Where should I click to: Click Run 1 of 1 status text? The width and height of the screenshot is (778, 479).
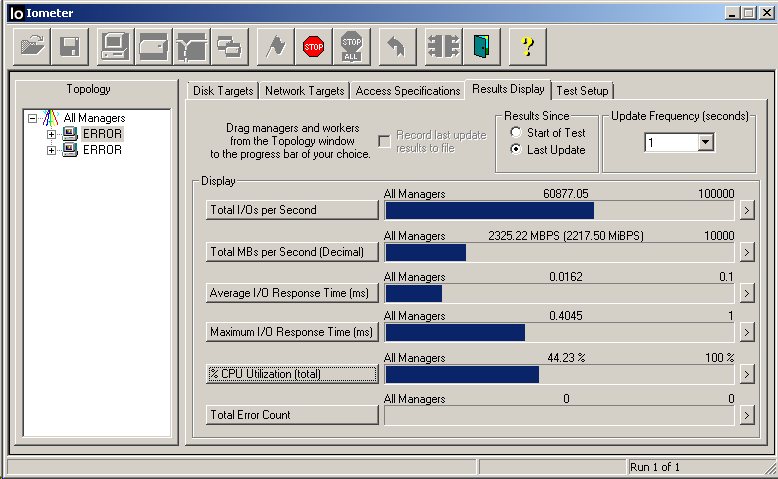[654, 467]
